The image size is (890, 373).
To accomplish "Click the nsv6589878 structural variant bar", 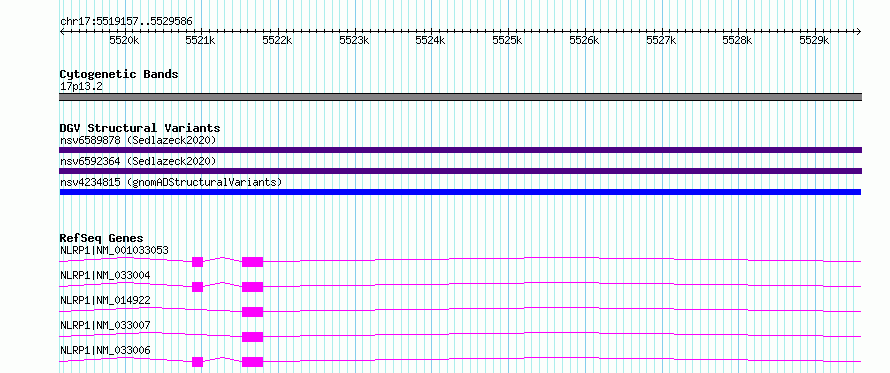I will pos(460,150).
